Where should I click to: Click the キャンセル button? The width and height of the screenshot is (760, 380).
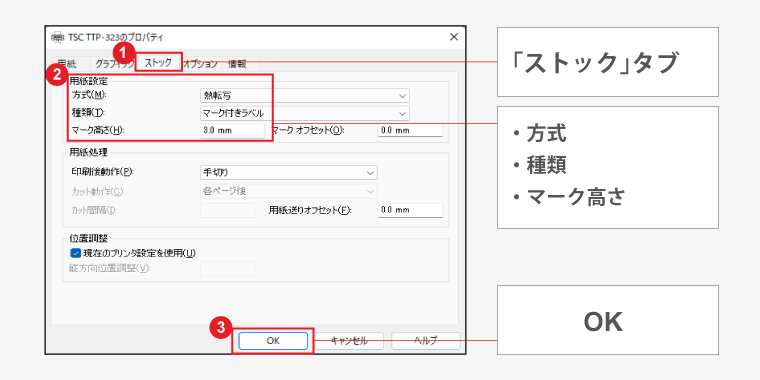coord(349,341)
